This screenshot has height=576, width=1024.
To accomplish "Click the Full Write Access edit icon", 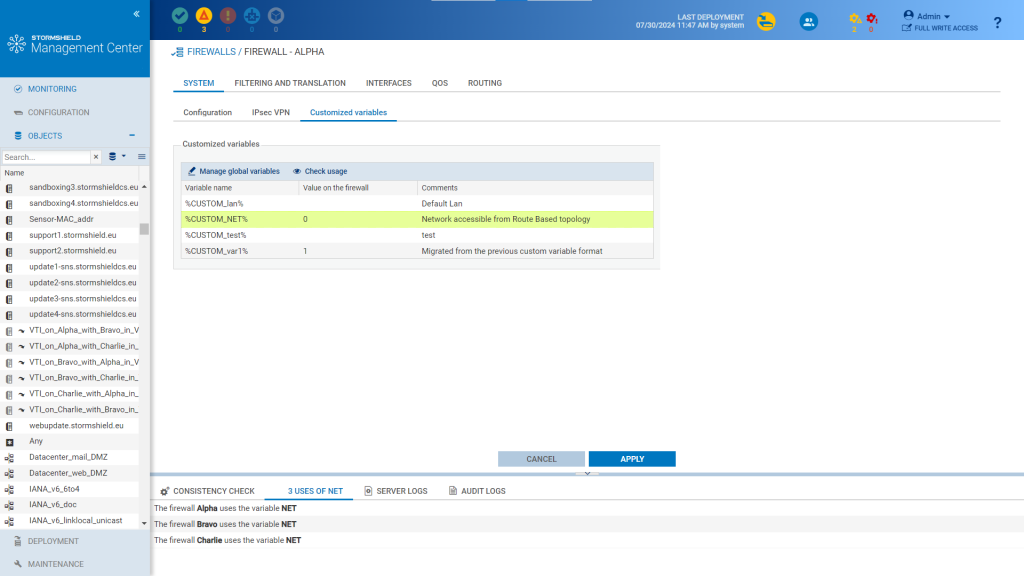I will click(906, 28).
